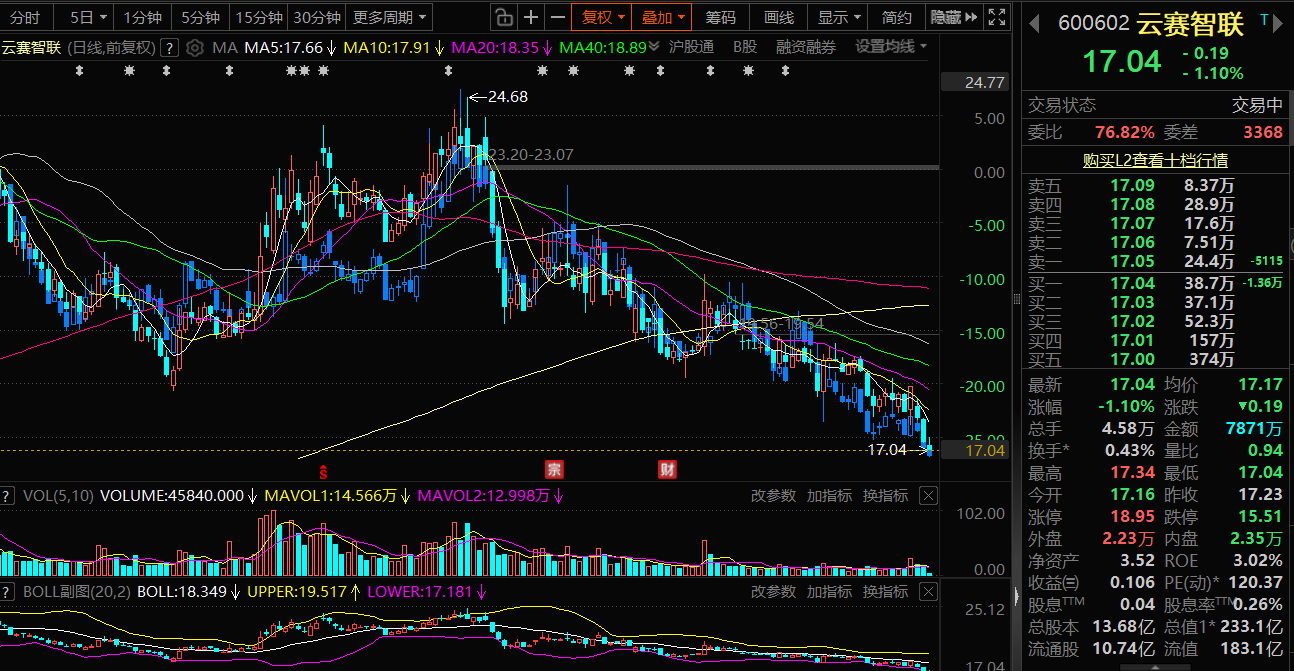
Task: Enter fullscreen mode with the expand icon
Action: (x=996, y=17)
